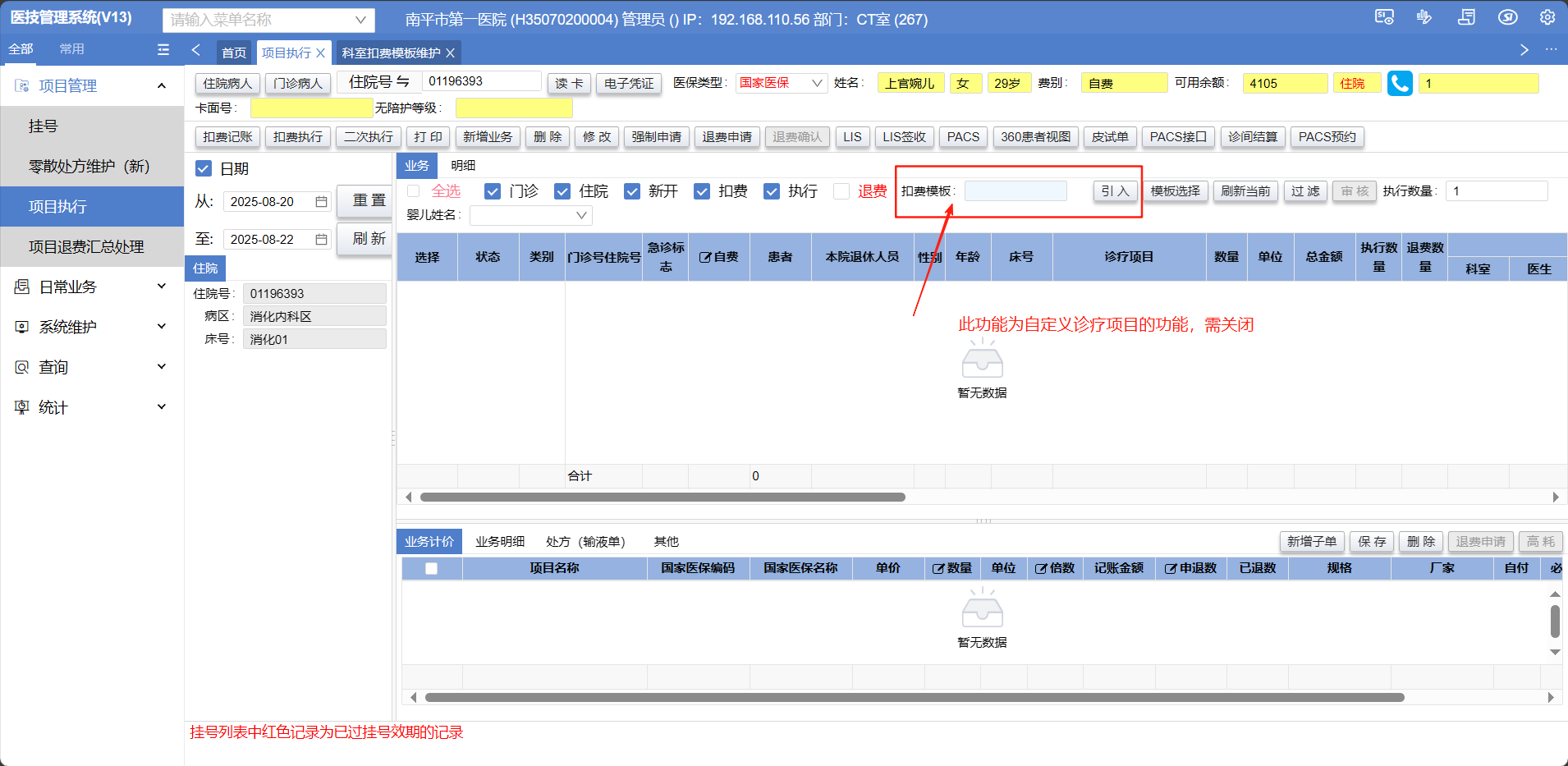1568x766 pixels.
Task: Click the lower table horizontal scrollbar
Action: click(x=915, y=697)
